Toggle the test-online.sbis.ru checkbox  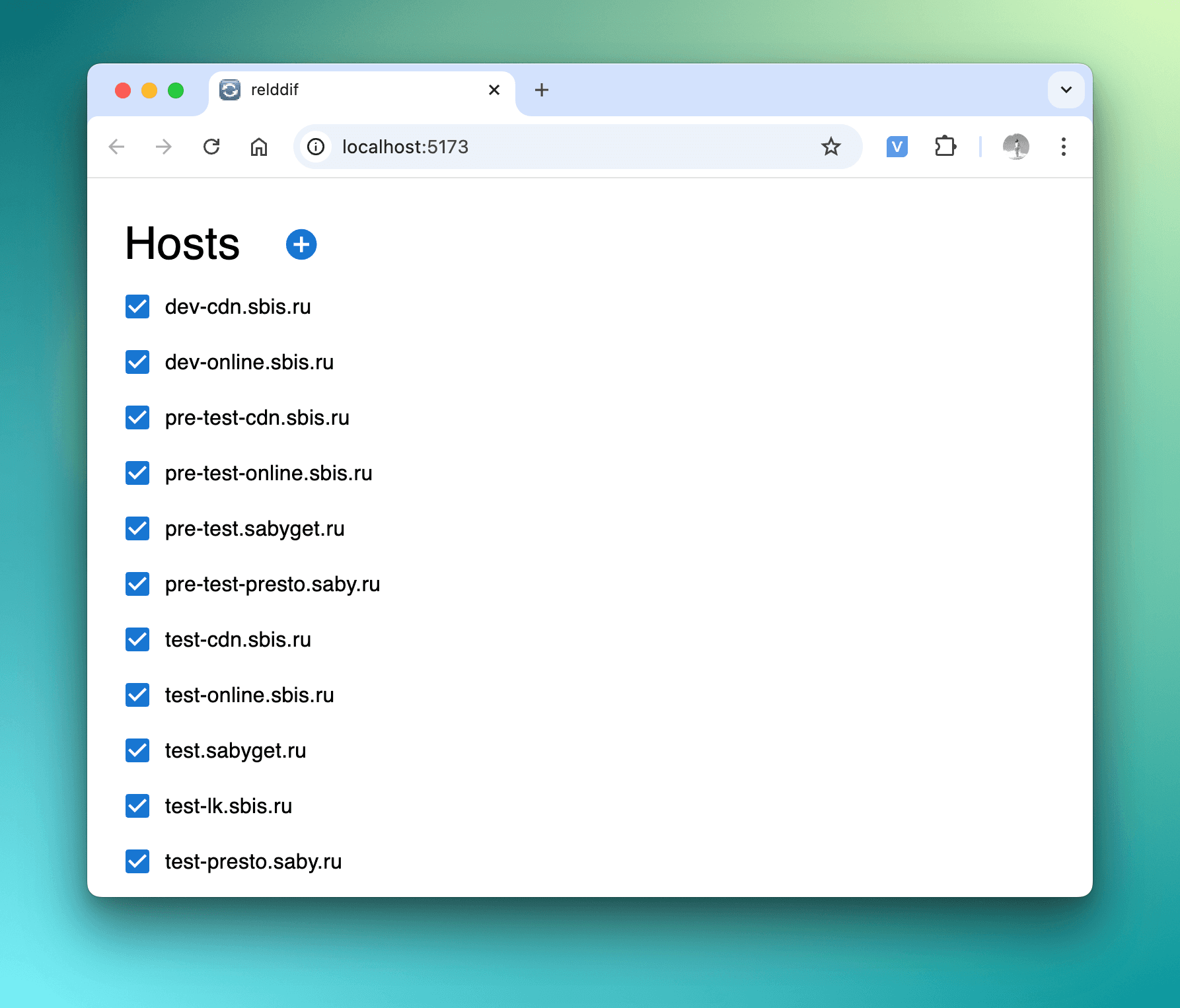click(x=137, y=695)
